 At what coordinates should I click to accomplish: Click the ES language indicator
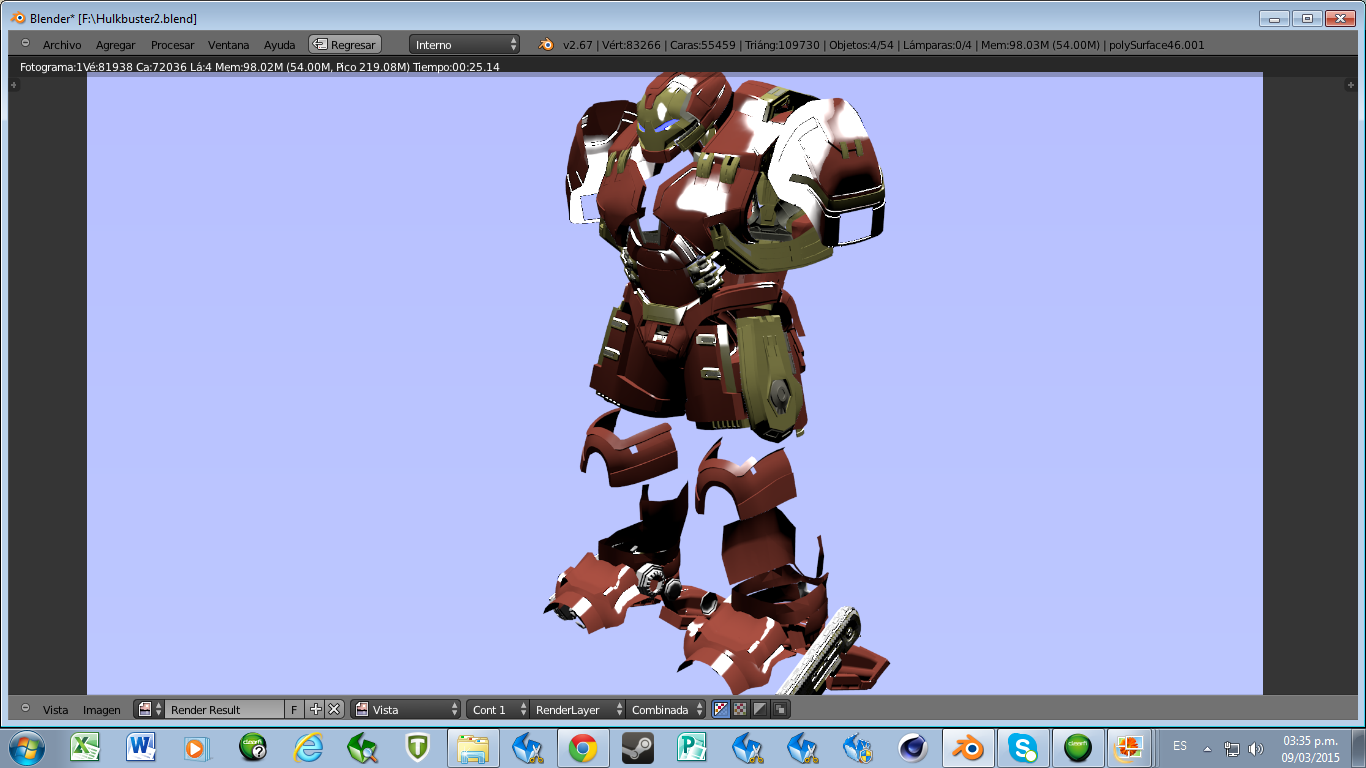pos(1180,746)
